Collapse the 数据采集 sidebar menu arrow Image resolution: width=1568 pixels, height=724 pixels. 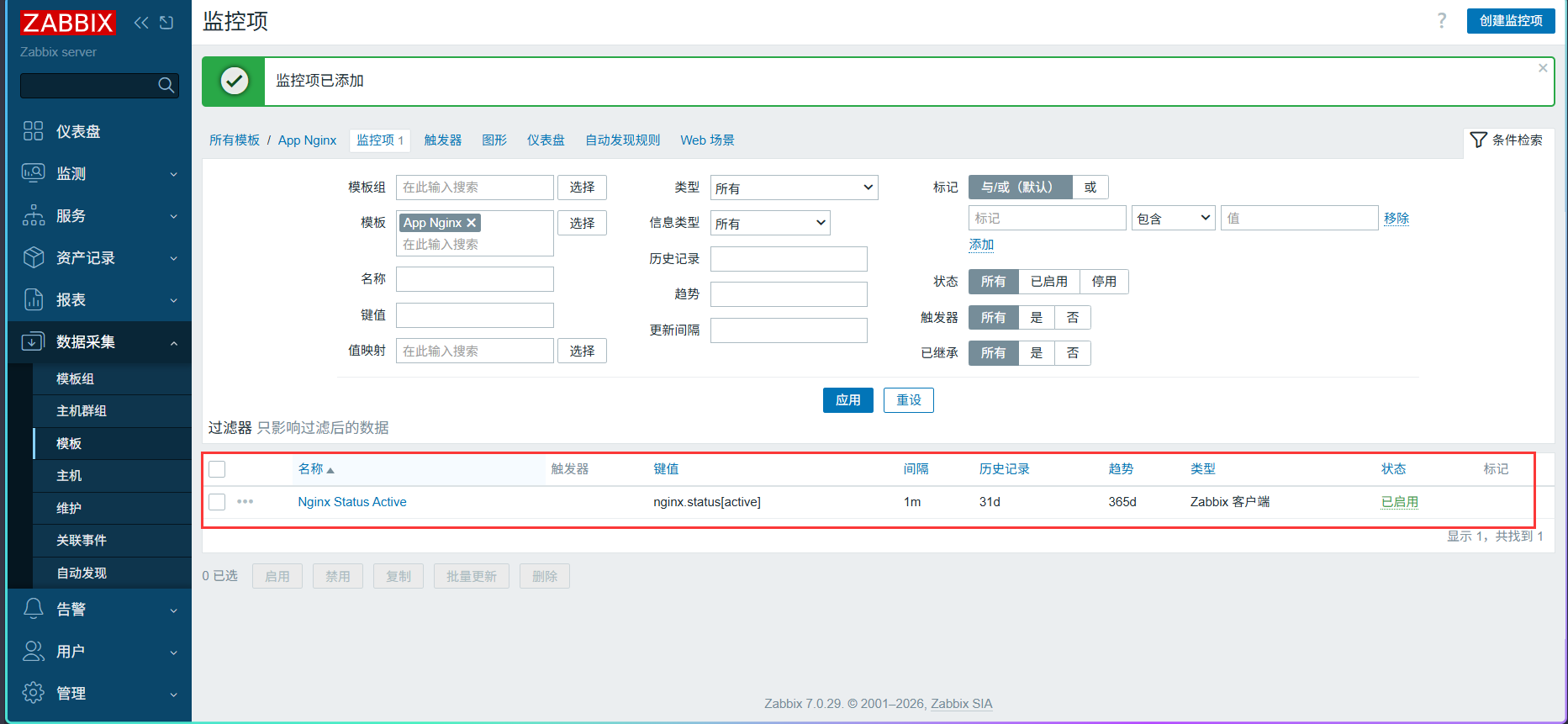coord(174,342)
